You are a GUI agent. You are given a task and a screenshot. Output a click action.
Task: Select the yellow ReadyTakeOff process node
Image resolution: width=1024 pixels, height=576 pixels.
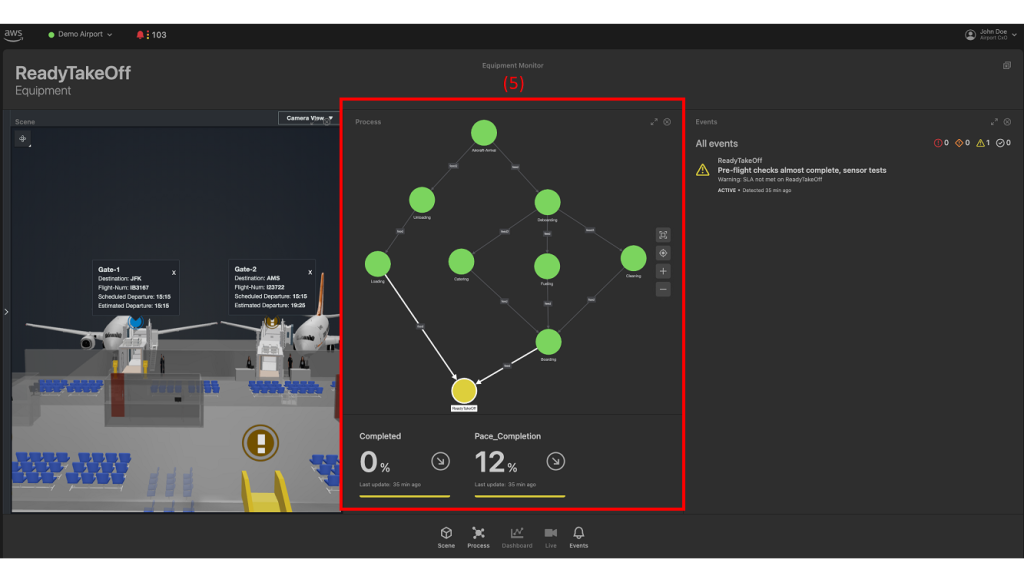tap(464, 391)
